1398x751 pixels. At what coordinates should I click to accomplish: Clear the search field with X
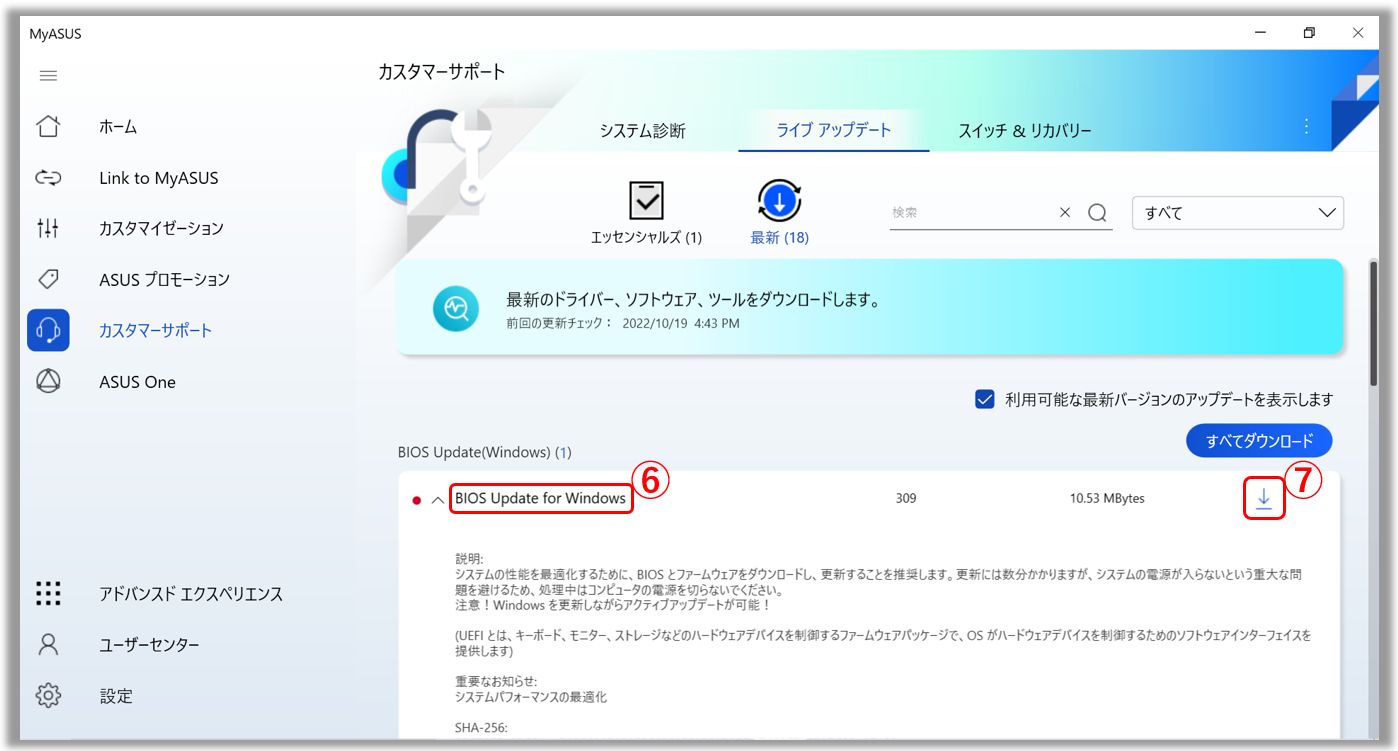pyautogui.click(x=1065, y=213)
